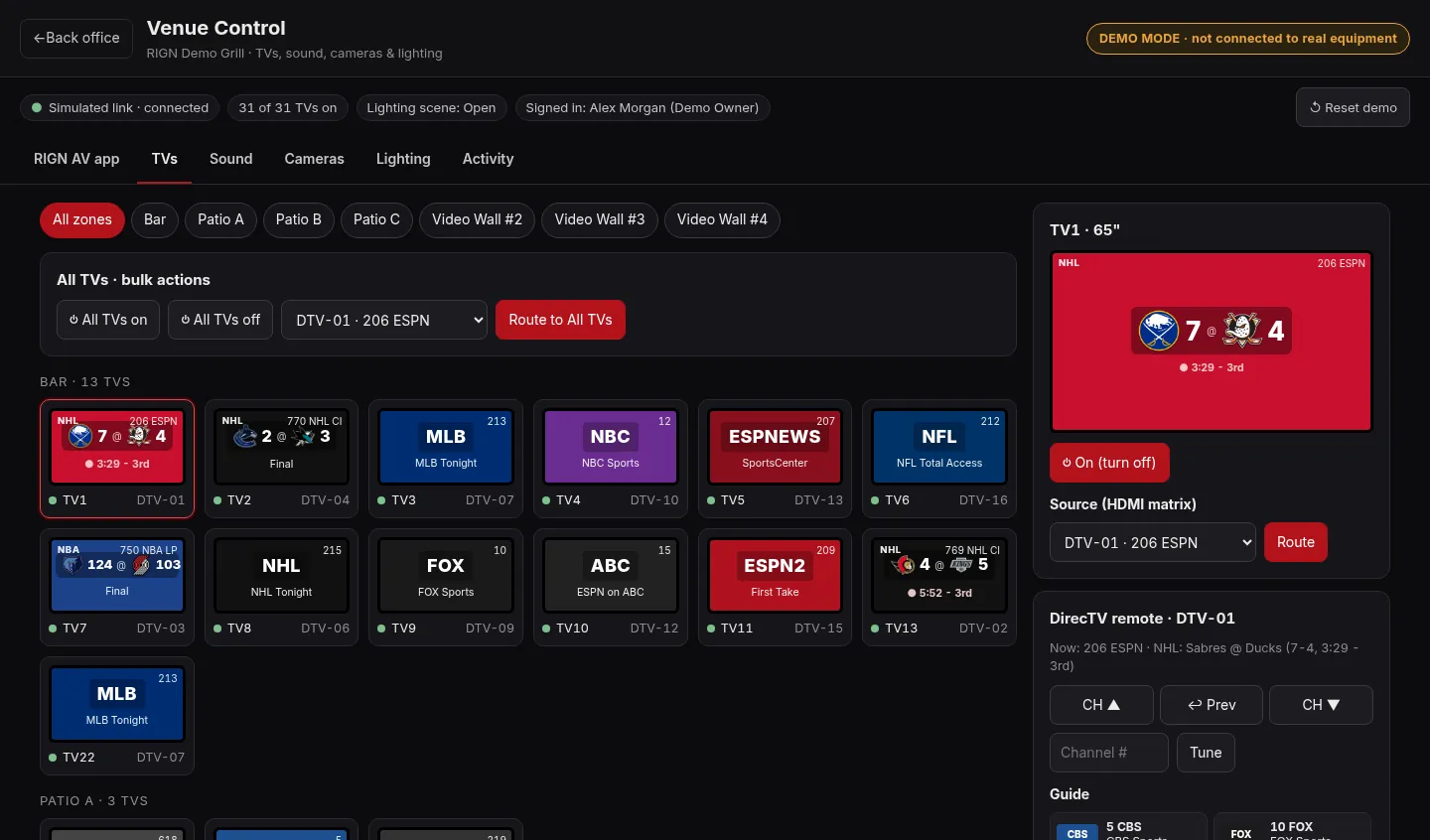Turn all TVs off
1430x840 pixels.
(220, 320)
